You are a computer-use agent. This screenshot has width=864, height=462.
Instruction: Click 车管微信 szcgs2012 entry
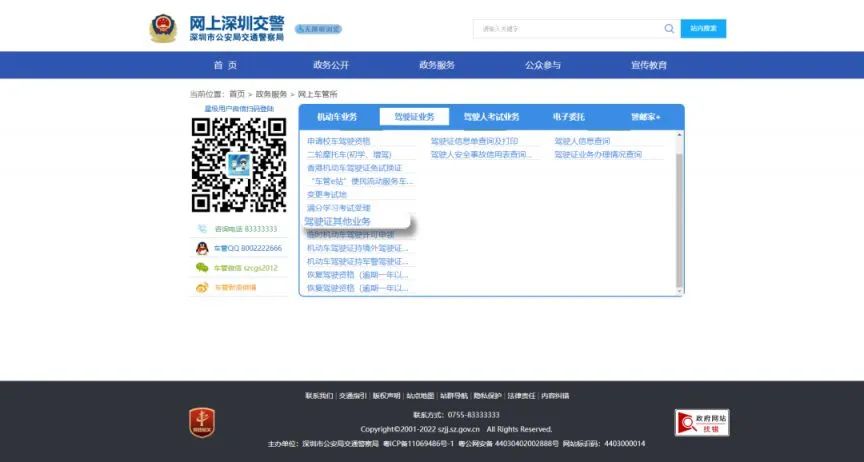coord(246,267)
